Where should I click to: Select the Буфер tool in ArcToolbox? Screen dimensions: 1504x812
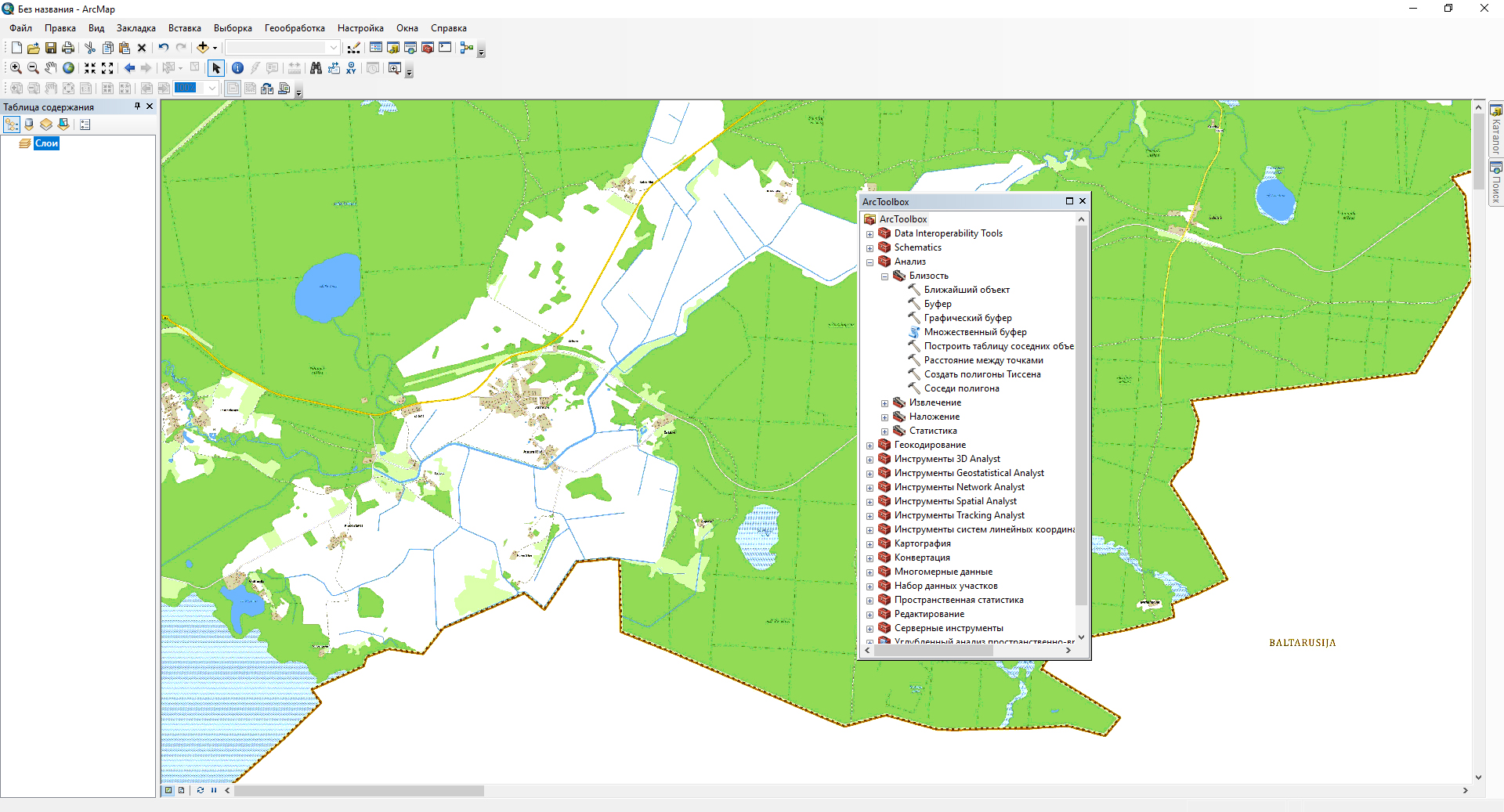tap(937, 304)
